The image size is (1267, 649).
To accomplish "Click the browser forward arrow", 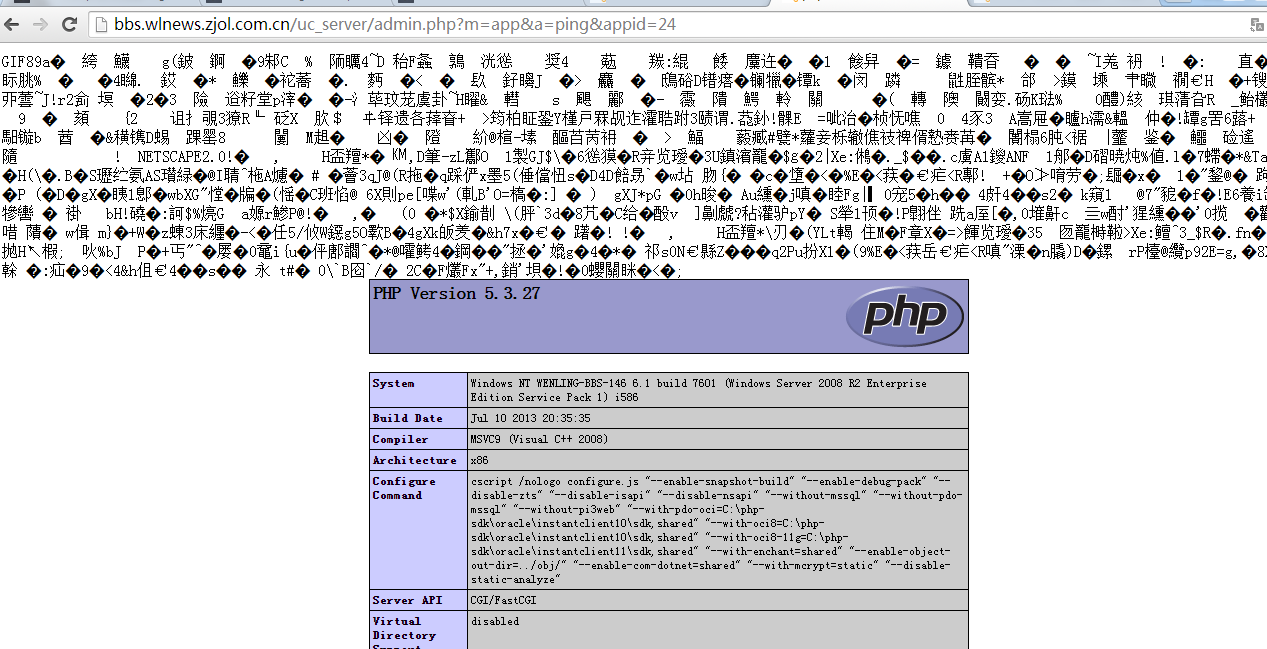I will (x=40, y=23).
